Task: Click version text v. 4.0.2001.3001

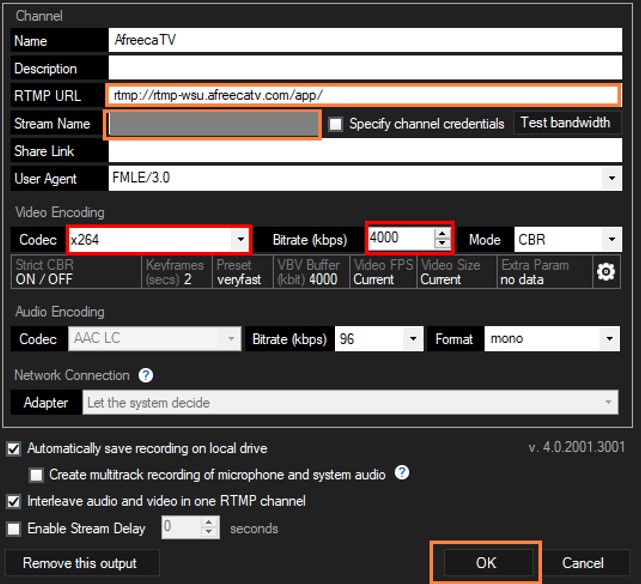Action: (x=576, y=447)
